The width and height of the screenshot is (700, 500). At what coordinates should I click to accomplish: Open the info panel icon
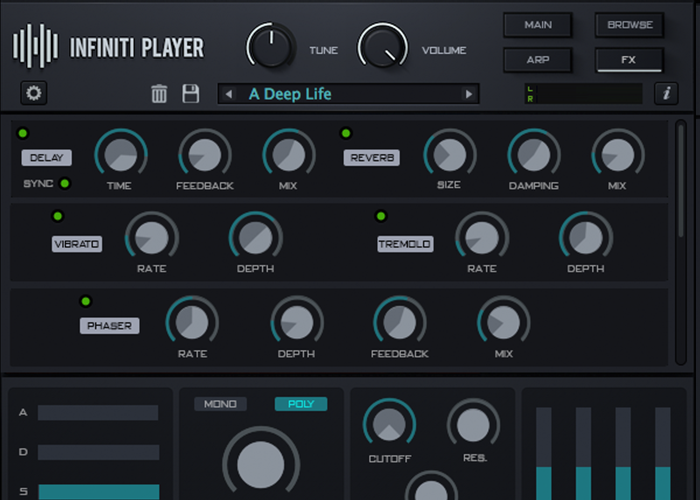point(667,94)
